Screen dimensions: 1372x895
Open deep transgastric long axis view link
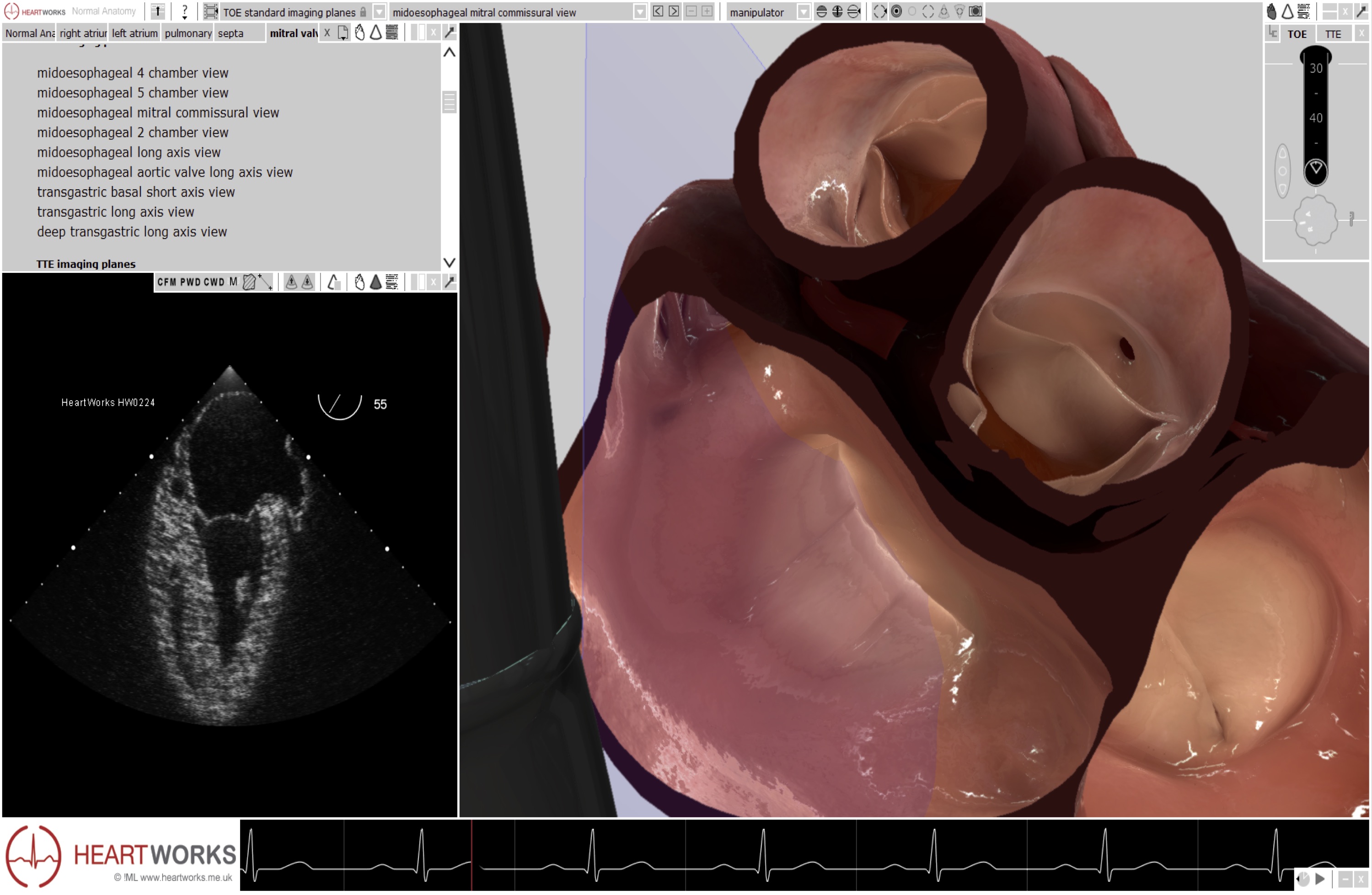click(x=132, y=232)
